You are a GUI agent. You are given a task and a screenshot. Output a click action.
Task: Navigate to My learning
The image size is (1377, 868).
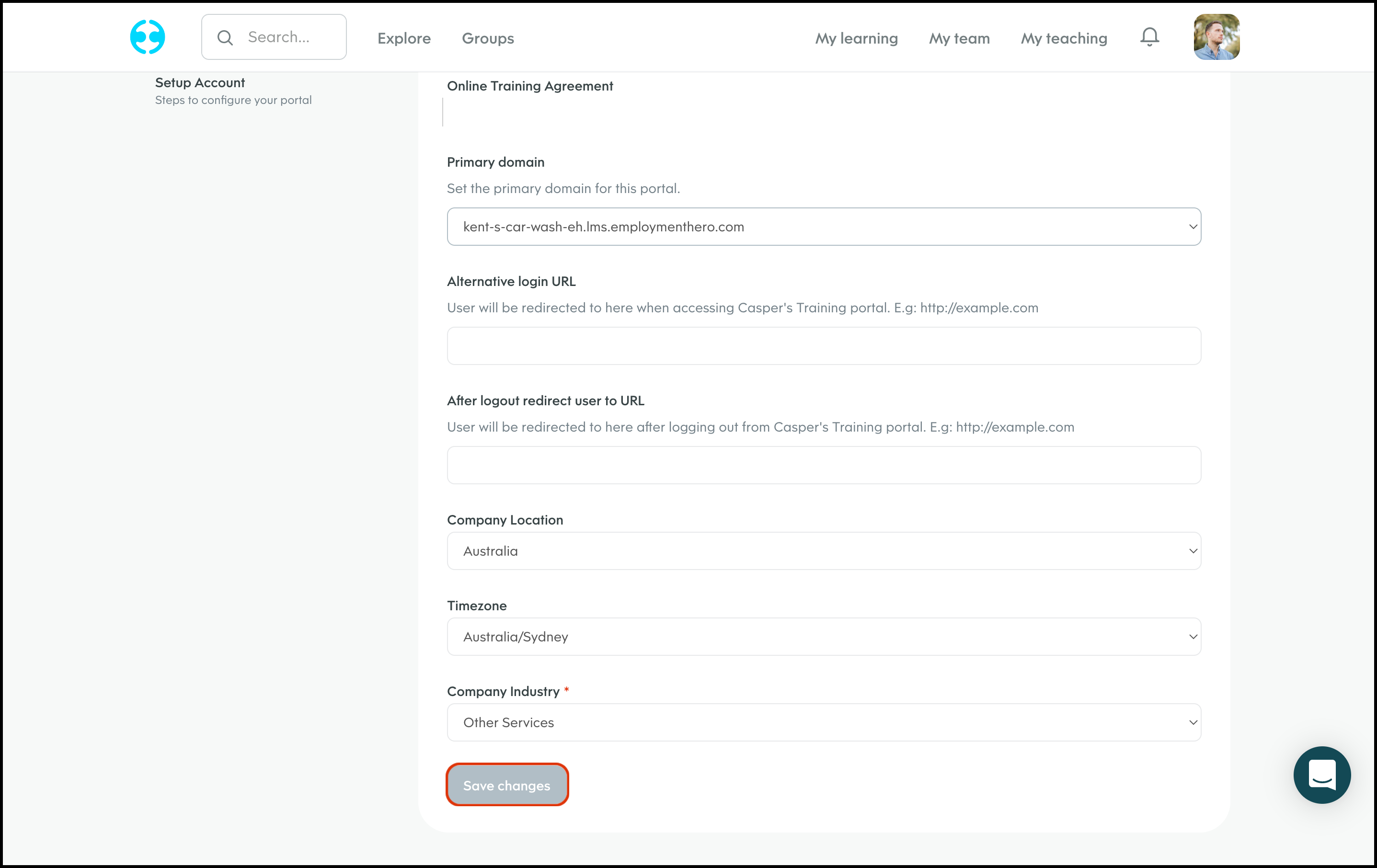pyautogui.click(x=856, y=38)
